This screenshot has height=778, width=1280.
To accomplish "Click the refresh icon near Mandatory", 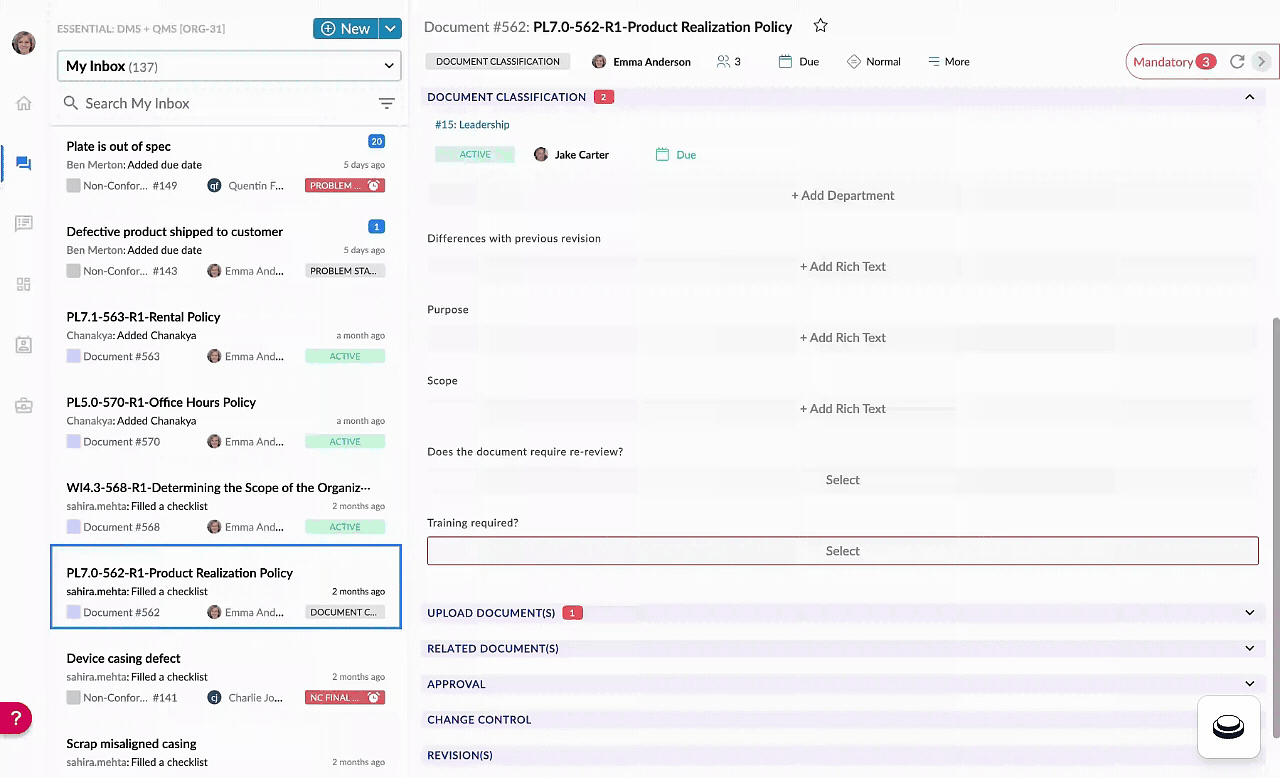I will pyautogui.click(x=1237, y=62).
